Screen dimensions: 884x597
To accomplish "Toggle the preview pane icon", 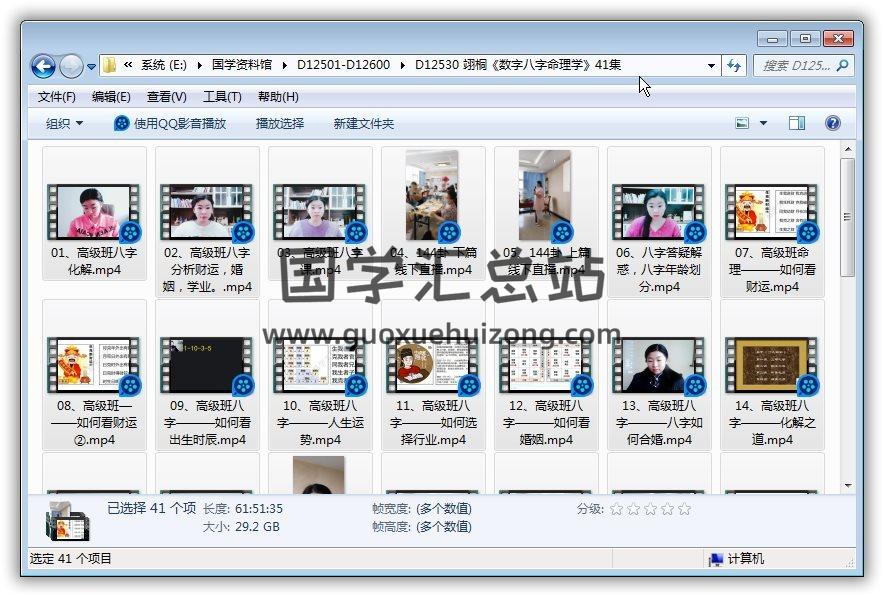I will pos(797,123).
